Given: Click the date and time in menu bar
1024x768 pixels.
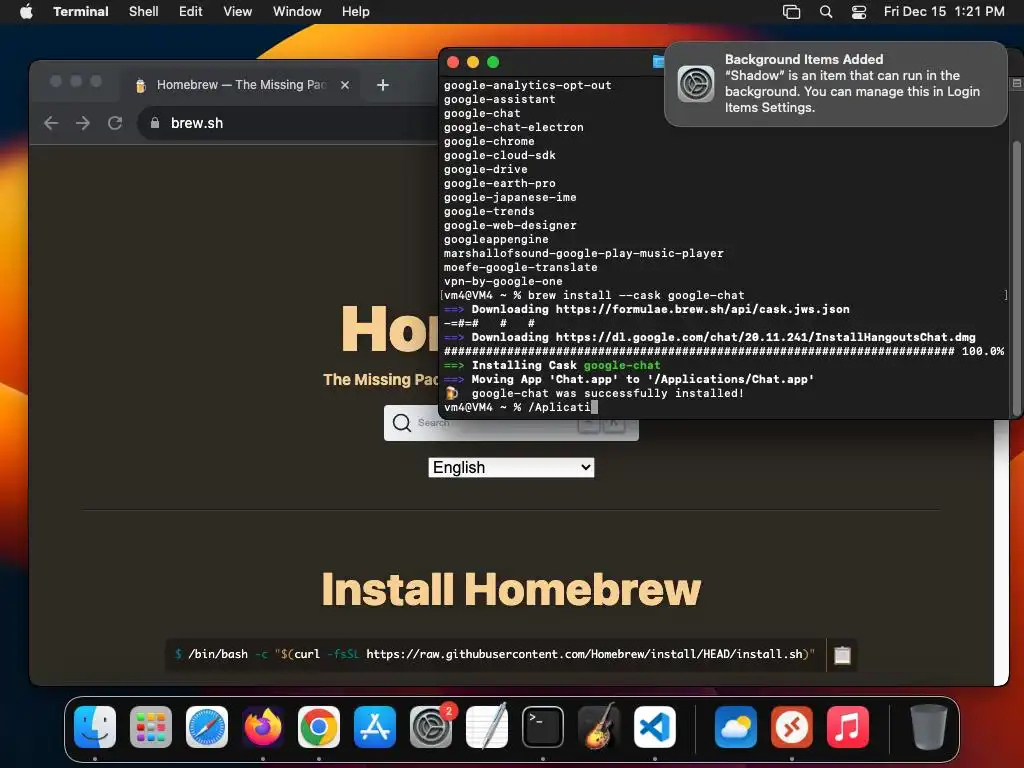Looking at the screenshot, I should coord(944,11).
